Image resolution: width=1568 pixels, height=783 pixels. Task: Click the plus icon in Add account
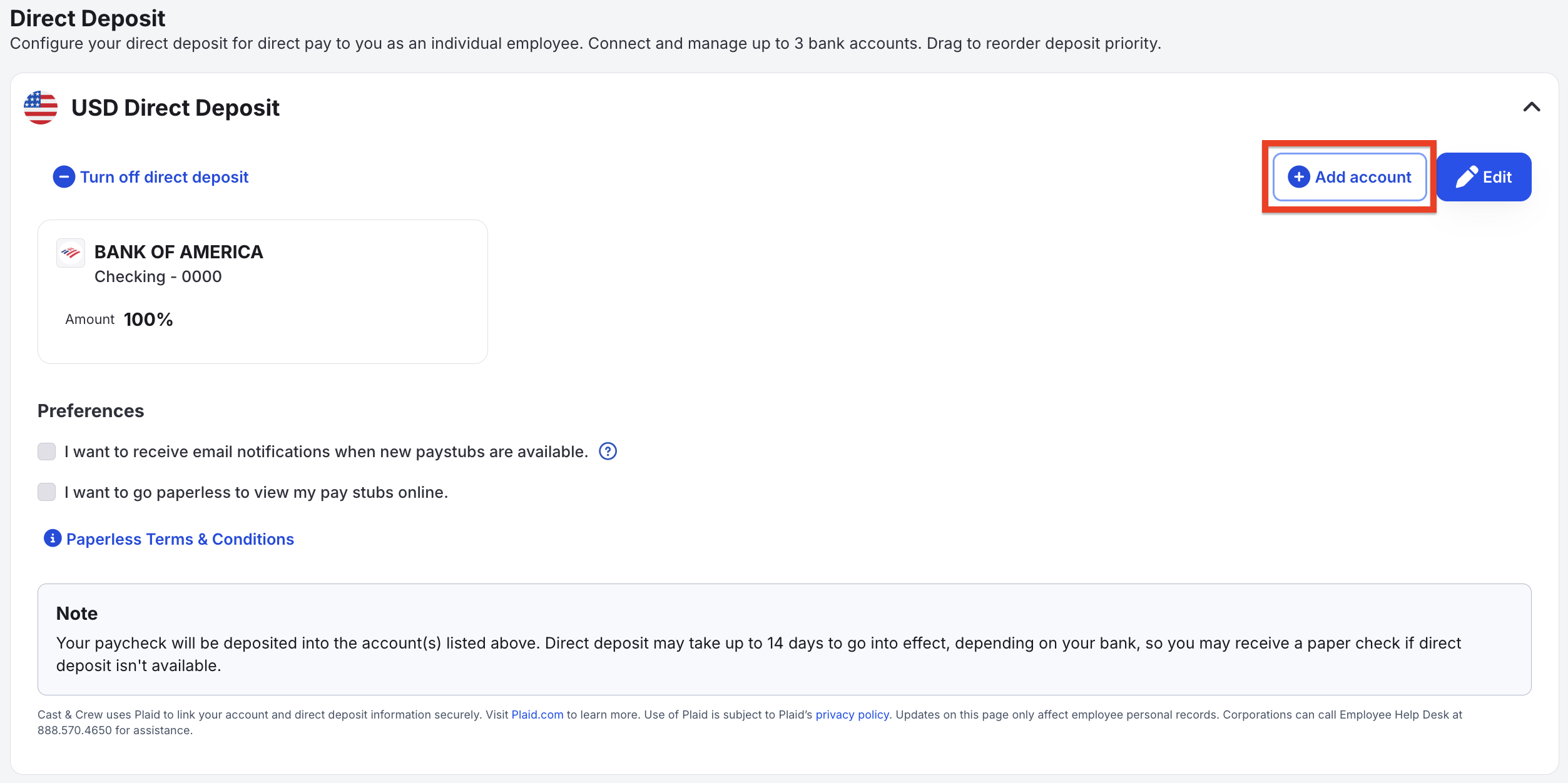point(1298,177)
